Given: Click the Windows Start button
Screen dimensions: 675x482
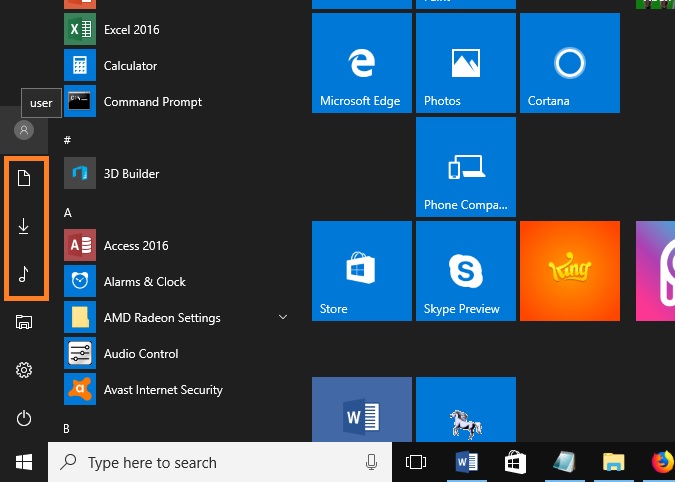Looking at the screenshot, I should (x=24, y=463).
